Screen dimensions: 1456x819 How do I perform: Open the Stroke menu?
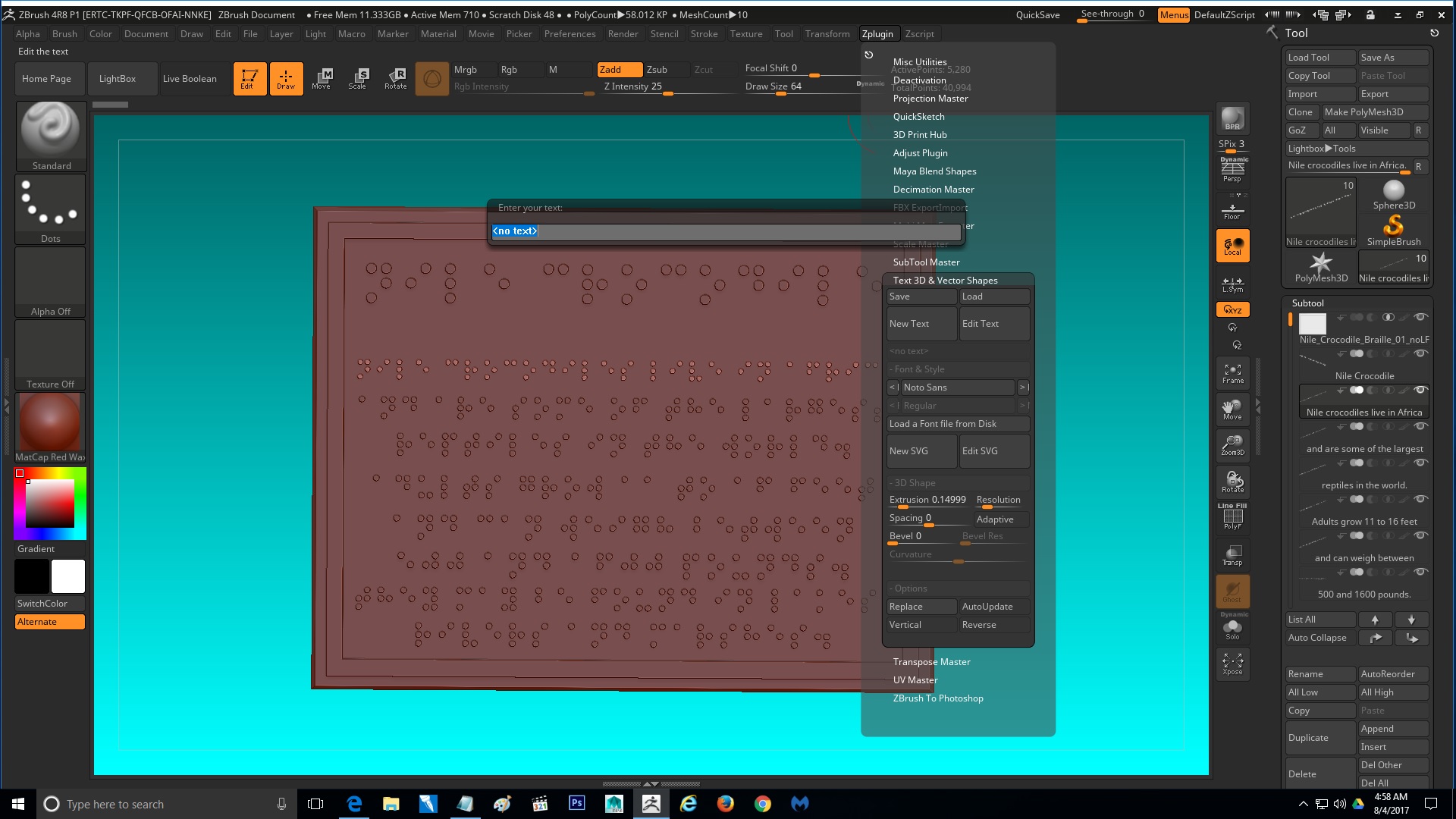704,34
